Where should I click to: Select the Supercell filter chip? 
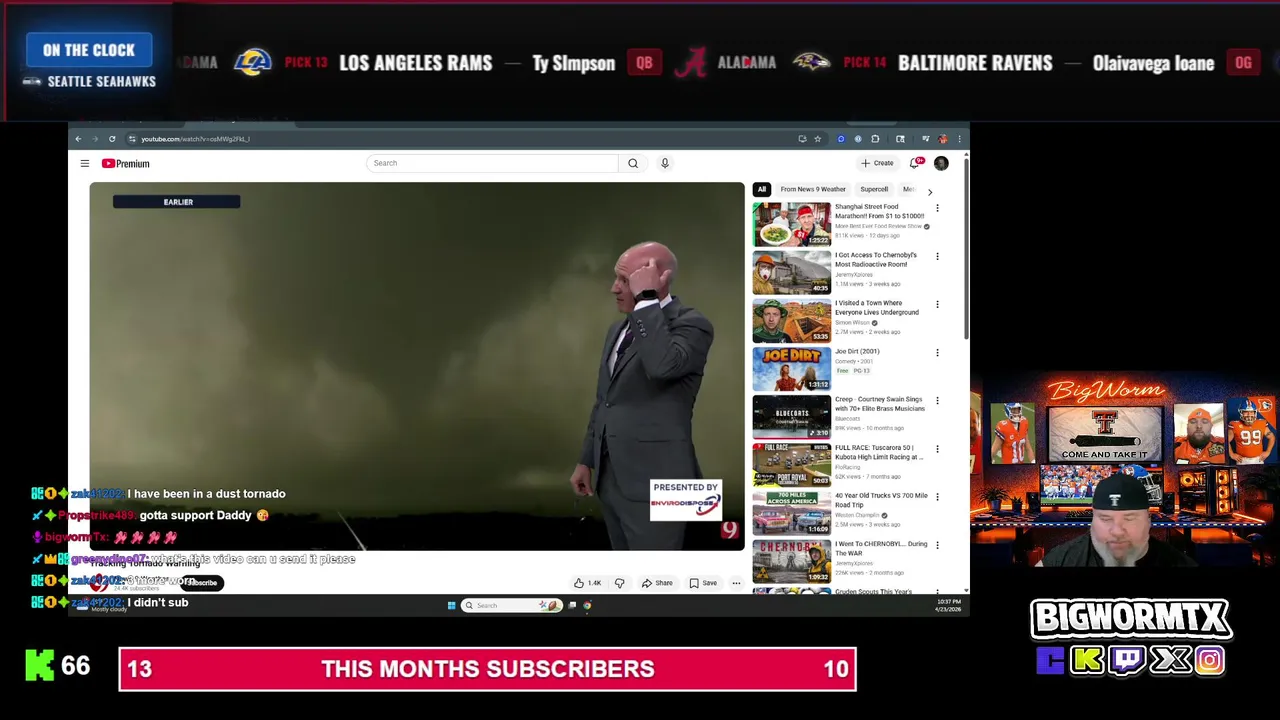coord(874,189)
